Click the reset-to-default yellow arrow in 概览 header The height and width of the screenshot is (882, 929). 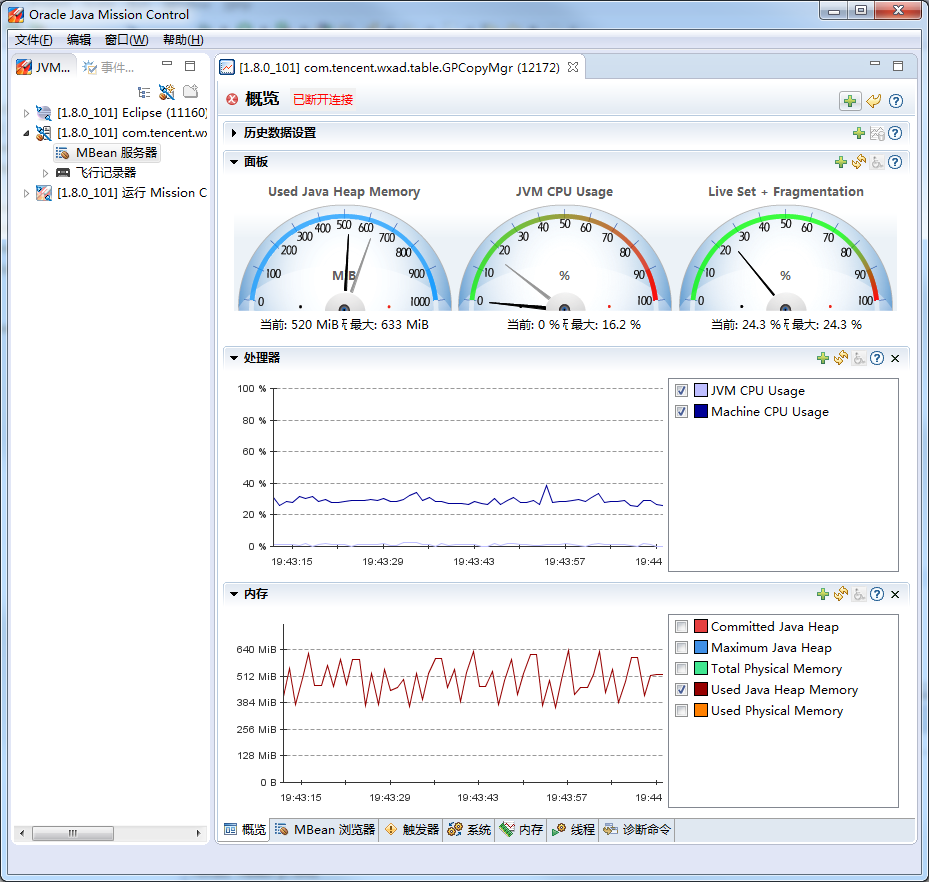pyautogui.click(x=874, y=101)
